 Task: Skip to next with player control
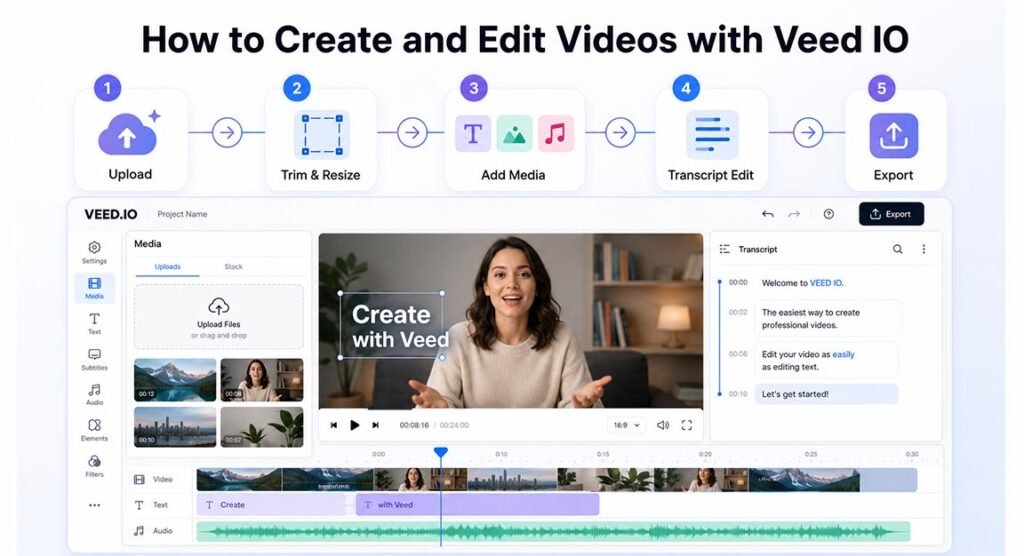tap(376, 425)
